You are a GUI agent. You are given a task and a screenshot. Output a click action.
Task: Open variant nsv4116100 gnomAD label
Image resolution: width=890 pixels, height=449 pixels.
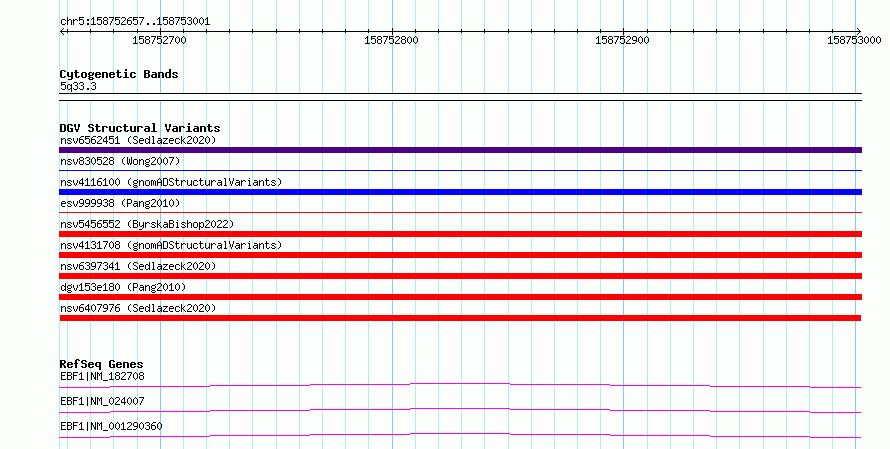pos(171,182)
